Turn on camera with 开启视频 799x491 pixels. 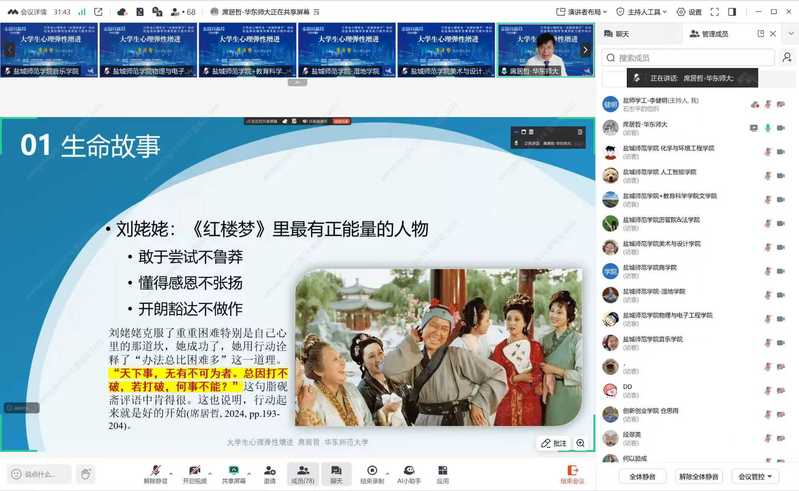(x=194, y=472)
